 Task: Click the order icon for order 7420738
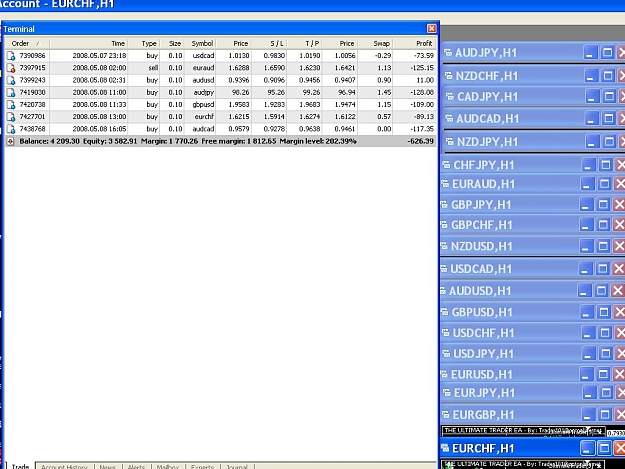11,105
